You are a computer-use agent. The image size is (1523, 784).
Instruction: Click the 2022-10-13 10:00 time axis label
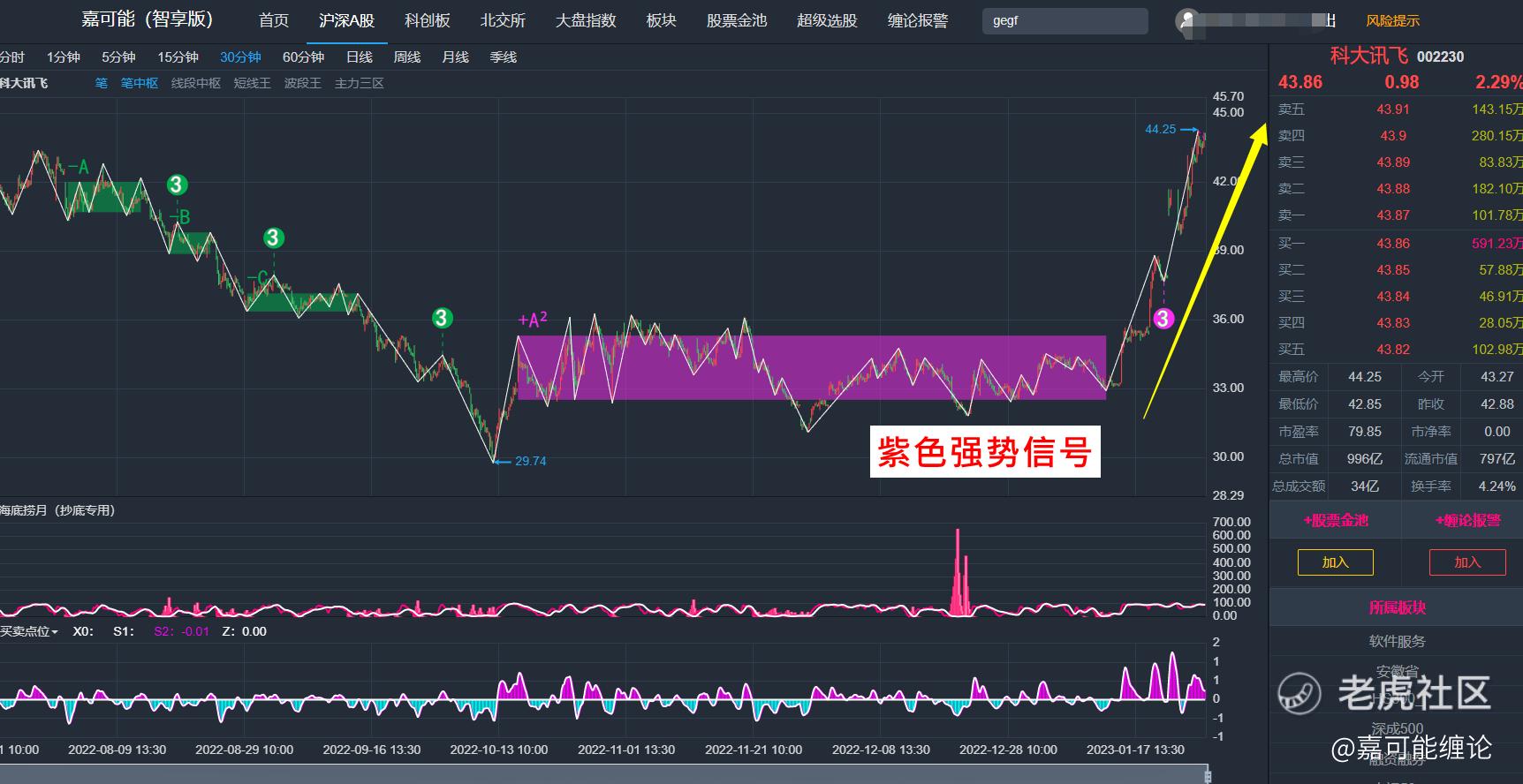pyautogui.click(x=499, y=750)
